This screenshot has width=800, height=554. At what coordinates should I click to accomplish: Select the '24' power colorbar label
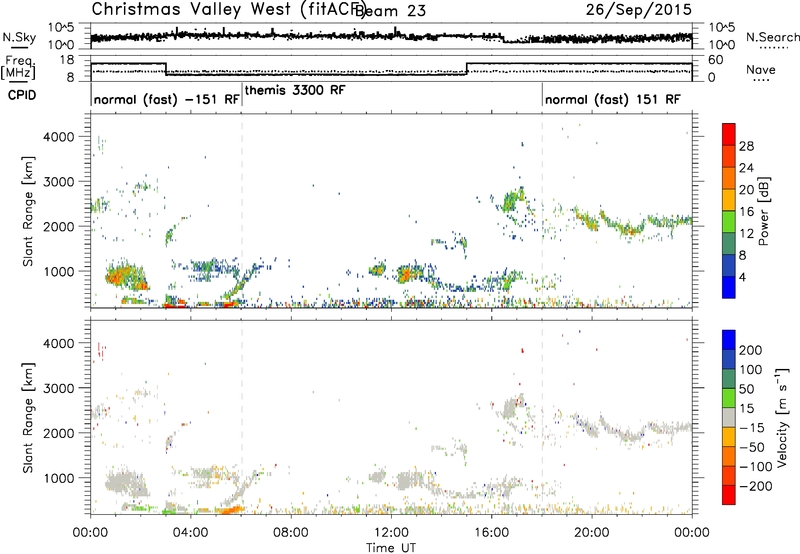746,168
